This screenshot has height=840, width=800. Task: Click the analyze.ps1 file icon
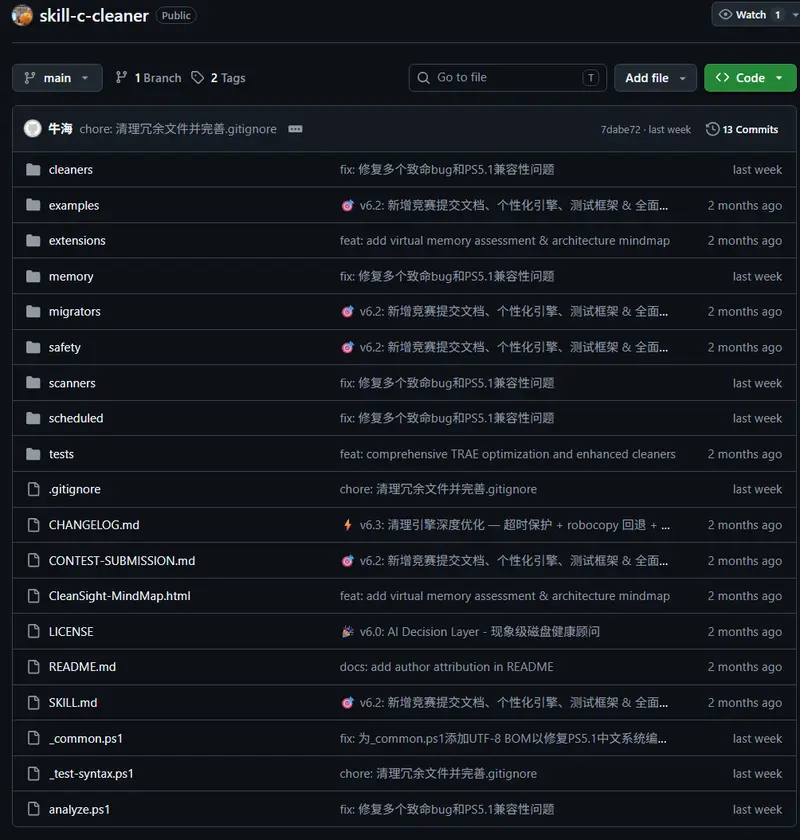pos(33,809)
